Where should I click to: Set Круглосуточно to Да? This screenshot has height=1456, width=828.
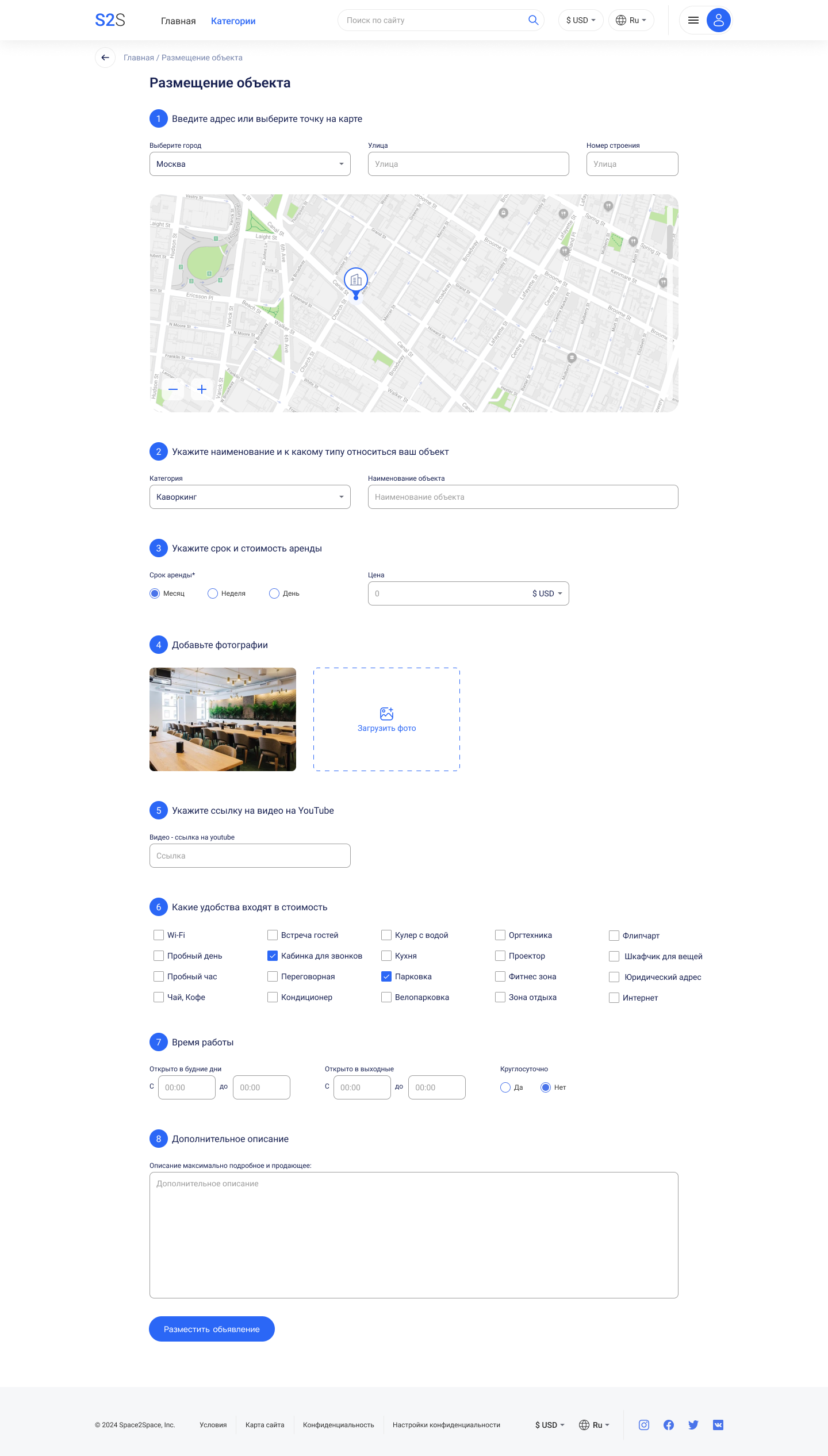(x=505, y=1087)
